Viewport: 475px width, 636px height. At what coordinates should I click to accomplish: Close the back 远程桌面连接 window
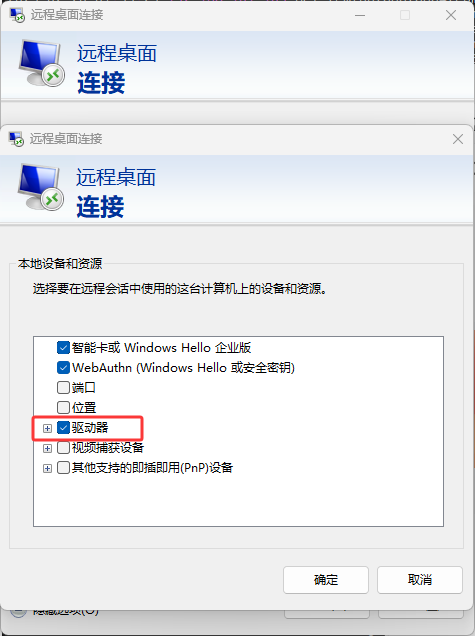(x=451, y=15)
